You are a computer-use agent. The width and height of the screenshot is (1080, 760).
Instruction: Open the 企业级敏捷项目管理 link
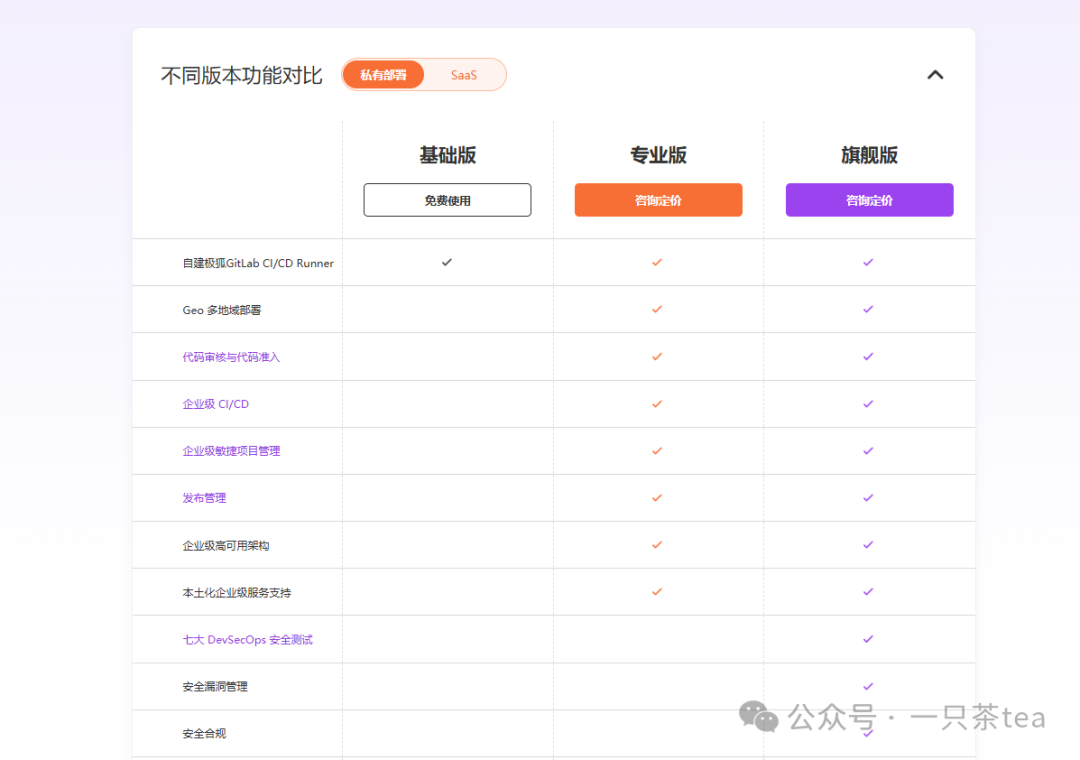[x=231, y=451]
